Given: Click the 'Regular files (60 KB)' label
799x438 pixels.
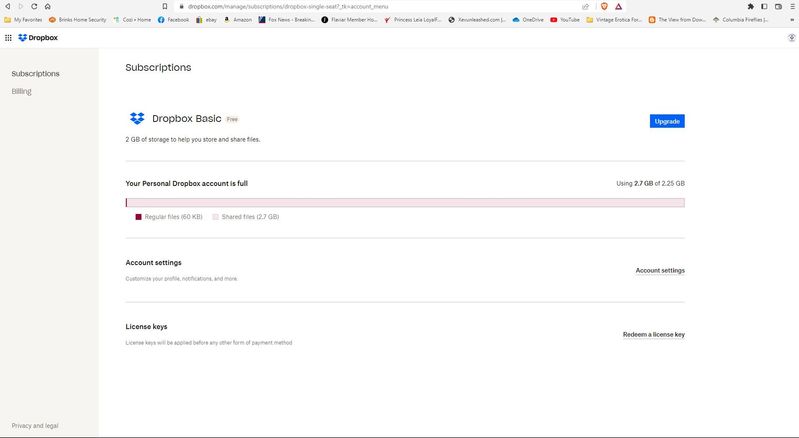Looking at the screenshot, I should pyautogui.click(x=173, y=217).
